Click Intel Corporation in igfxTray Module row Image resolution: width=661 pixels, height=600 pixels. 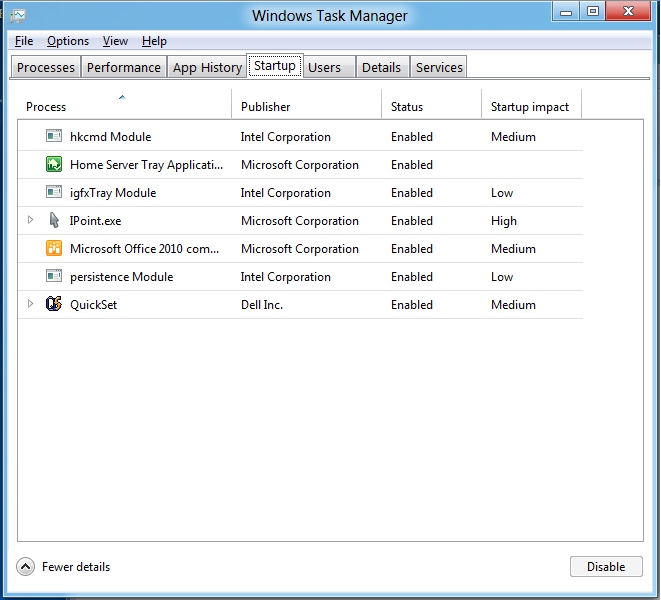pos(285,193)
